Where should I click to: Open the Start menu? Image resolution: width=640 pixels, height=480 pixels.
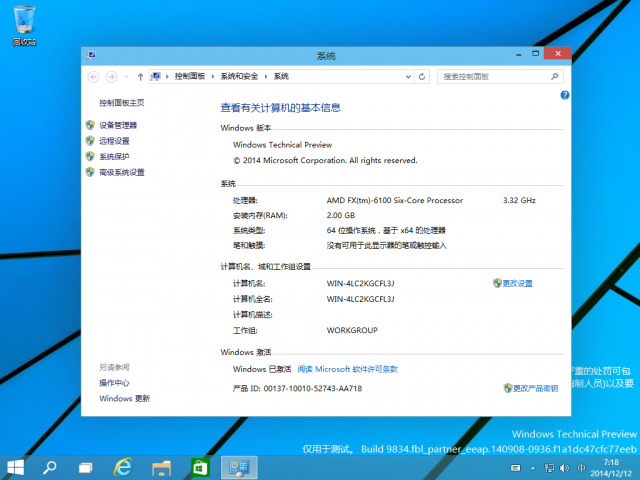[16, 467]
